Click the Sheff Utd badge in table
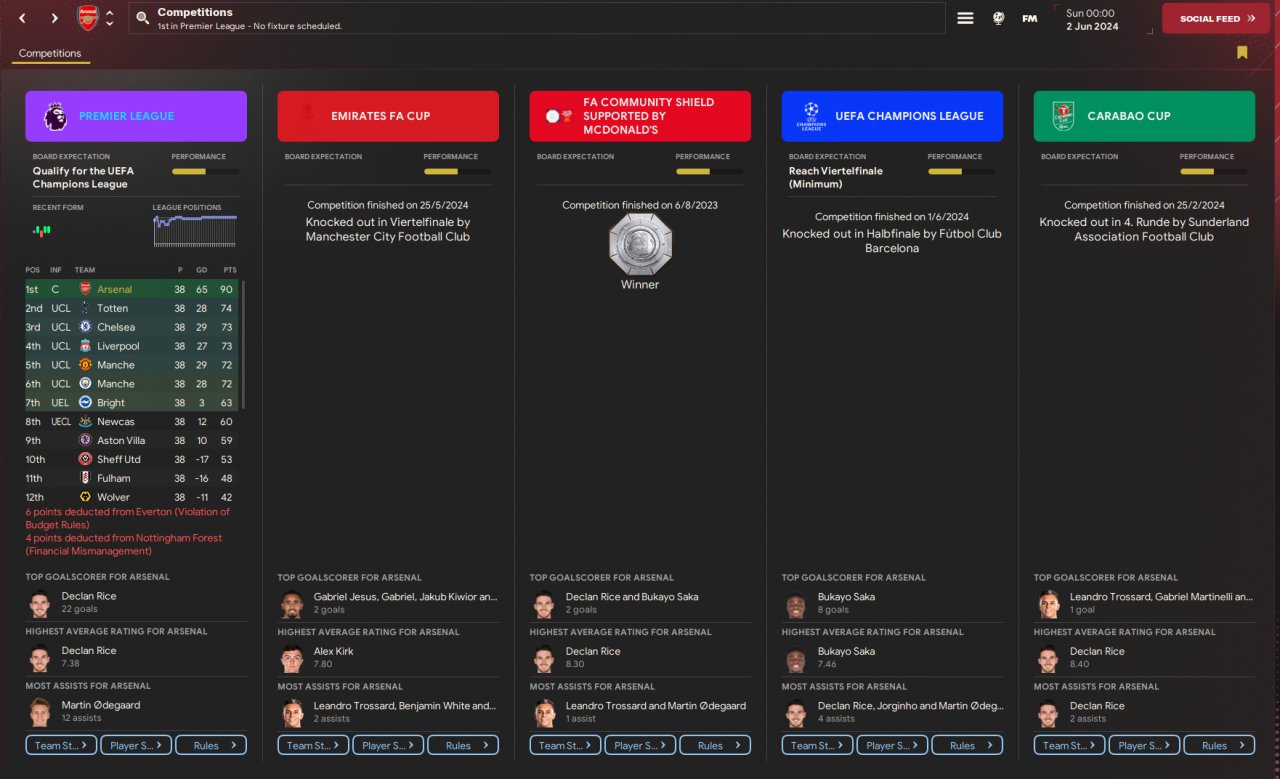Image resolution: width=1280 pixels, height=779 pixels. (x=85, y=459)
